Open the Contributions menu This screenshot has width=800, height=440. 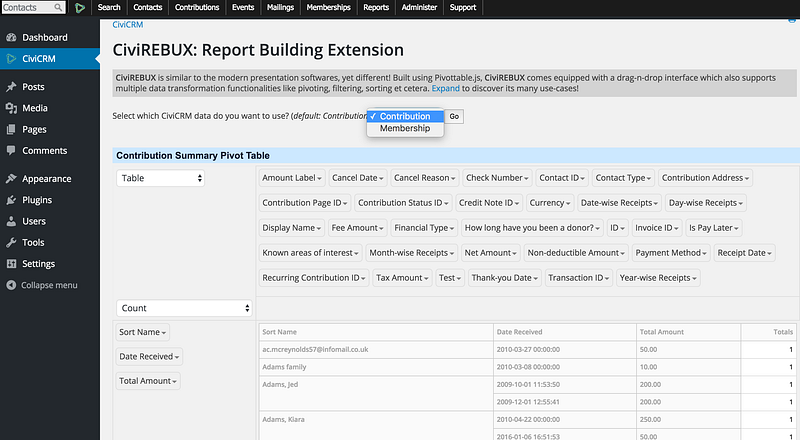tap(197, 7)
